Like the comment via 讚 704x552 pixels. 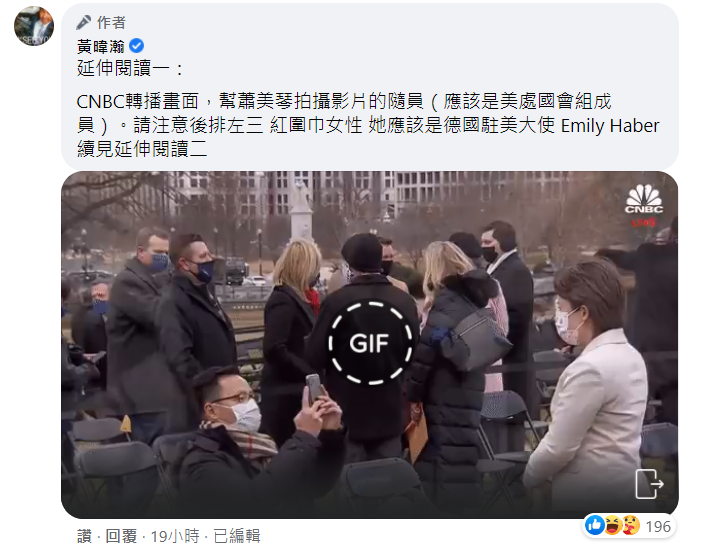pyautogui.click(x=84, y=536)
